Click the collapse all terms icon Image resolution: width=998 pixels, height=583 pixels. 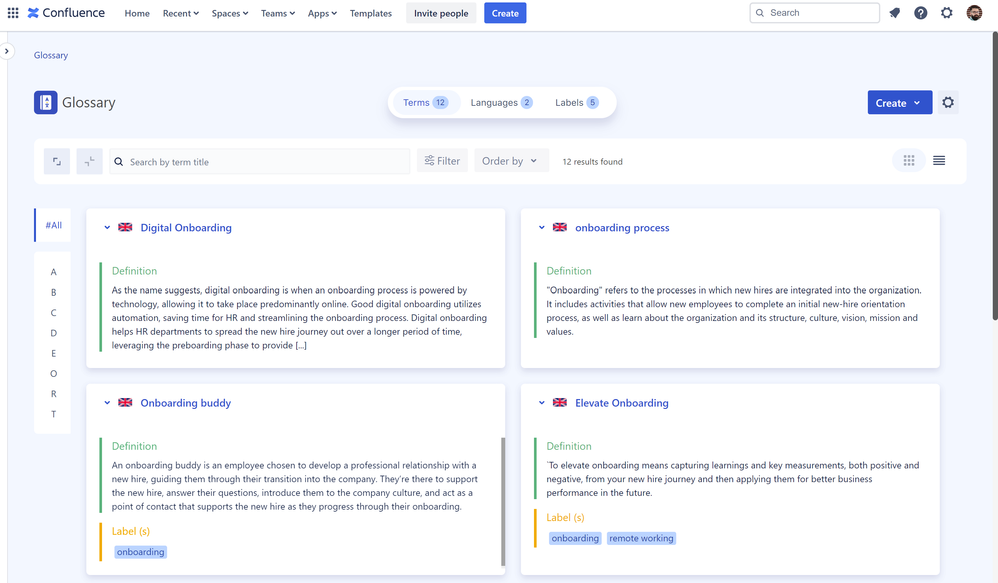(89, 161)
